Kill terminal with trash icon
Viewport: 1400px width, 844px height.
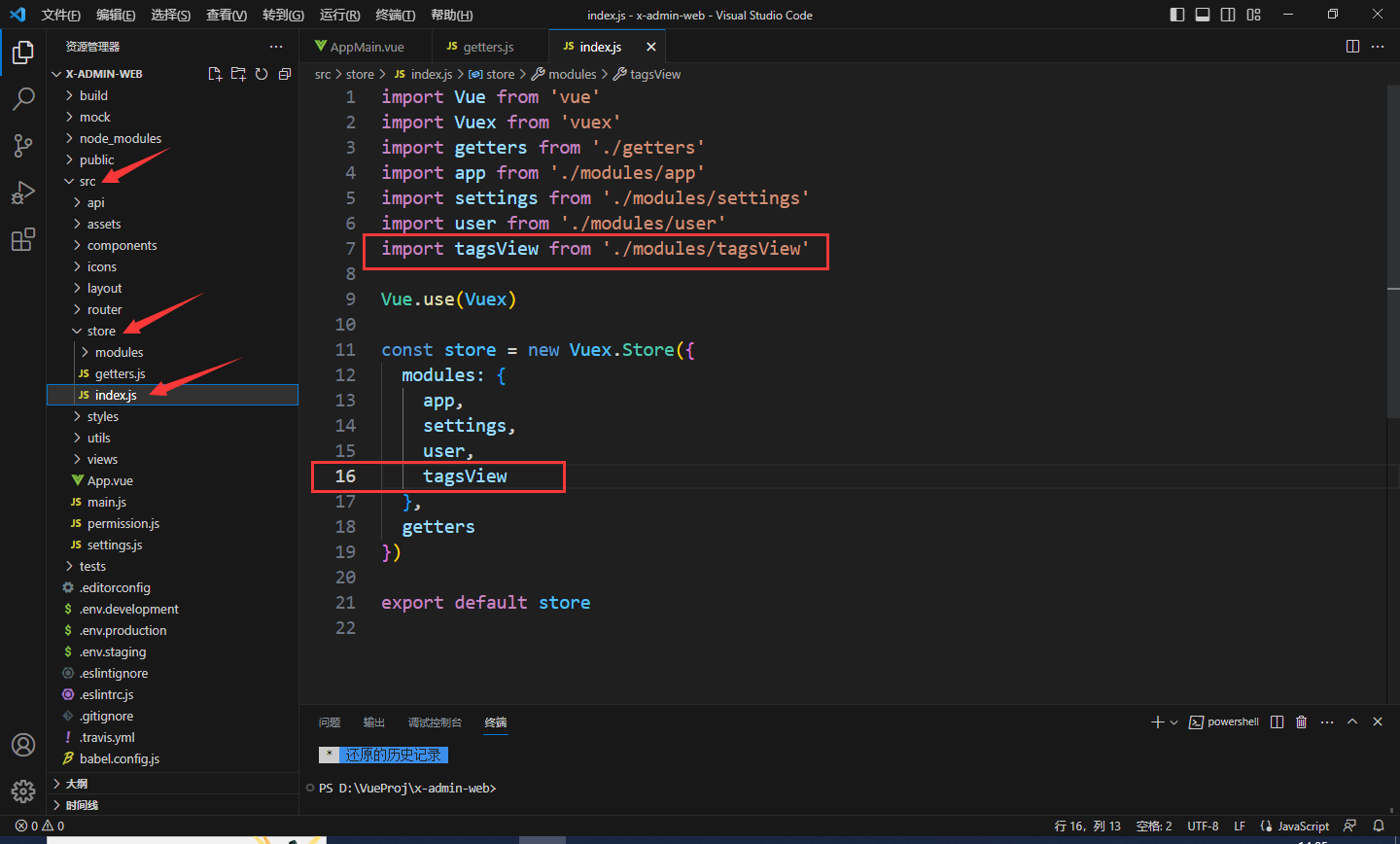click(x=1302, y=721)
